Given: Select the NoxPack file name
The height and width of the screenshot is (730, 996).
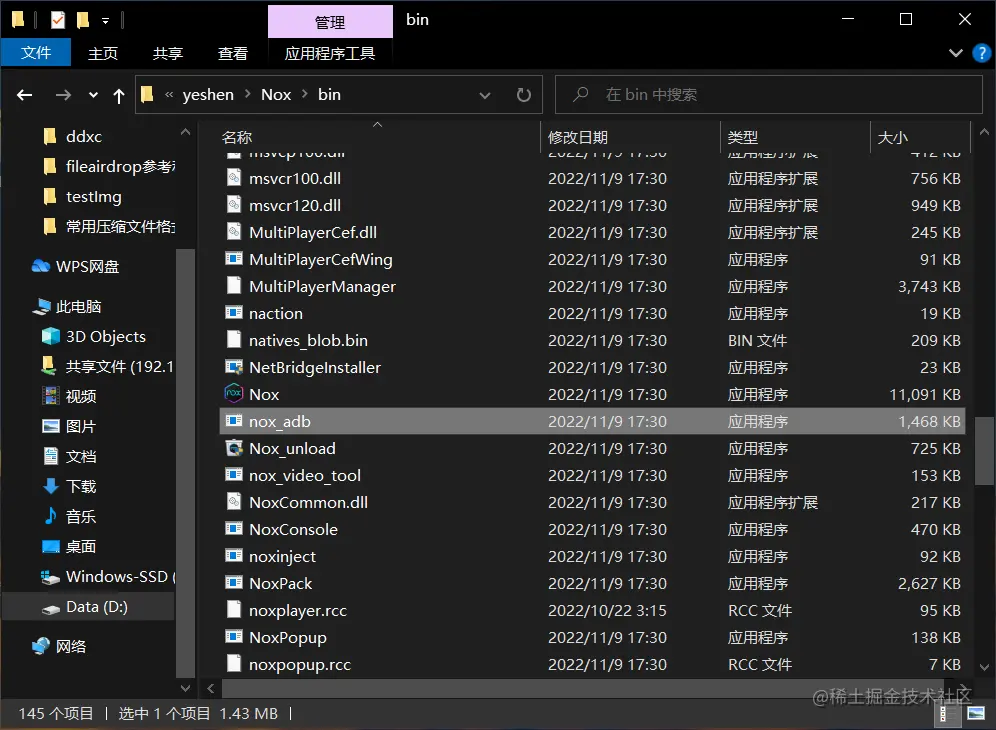Looking at the screenshot, I should pos(280,583).
